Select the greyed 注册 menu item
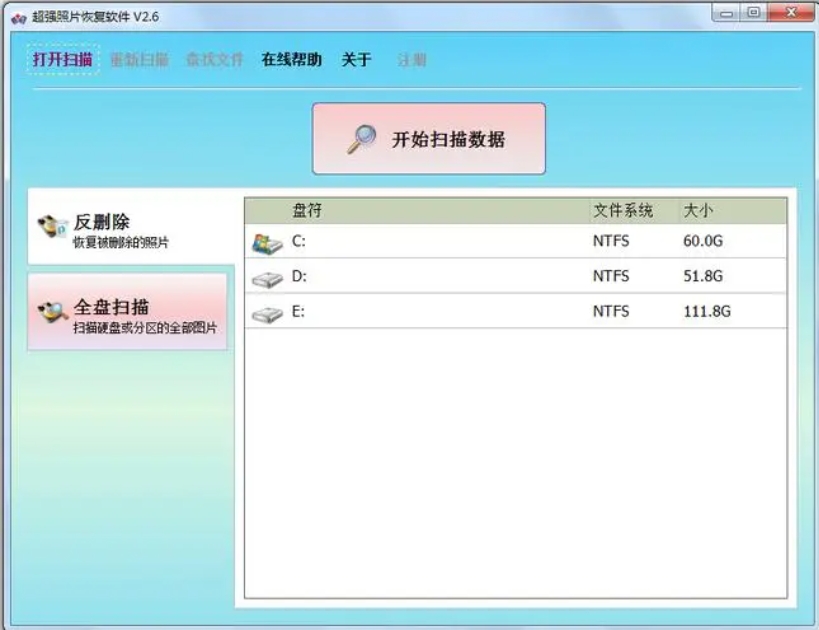 [412, 60]
